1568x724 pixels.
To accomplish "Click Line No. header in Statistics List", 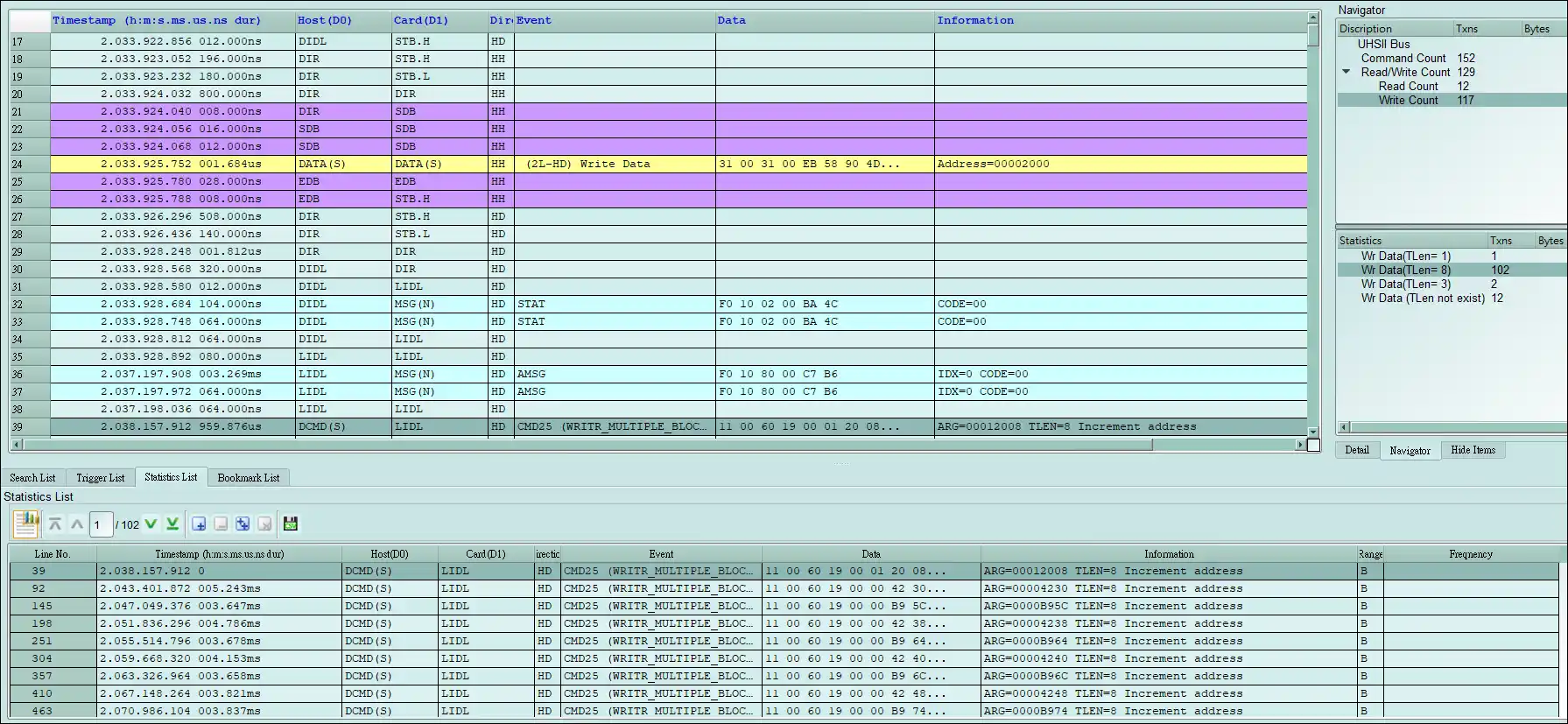I will (53, 554).
